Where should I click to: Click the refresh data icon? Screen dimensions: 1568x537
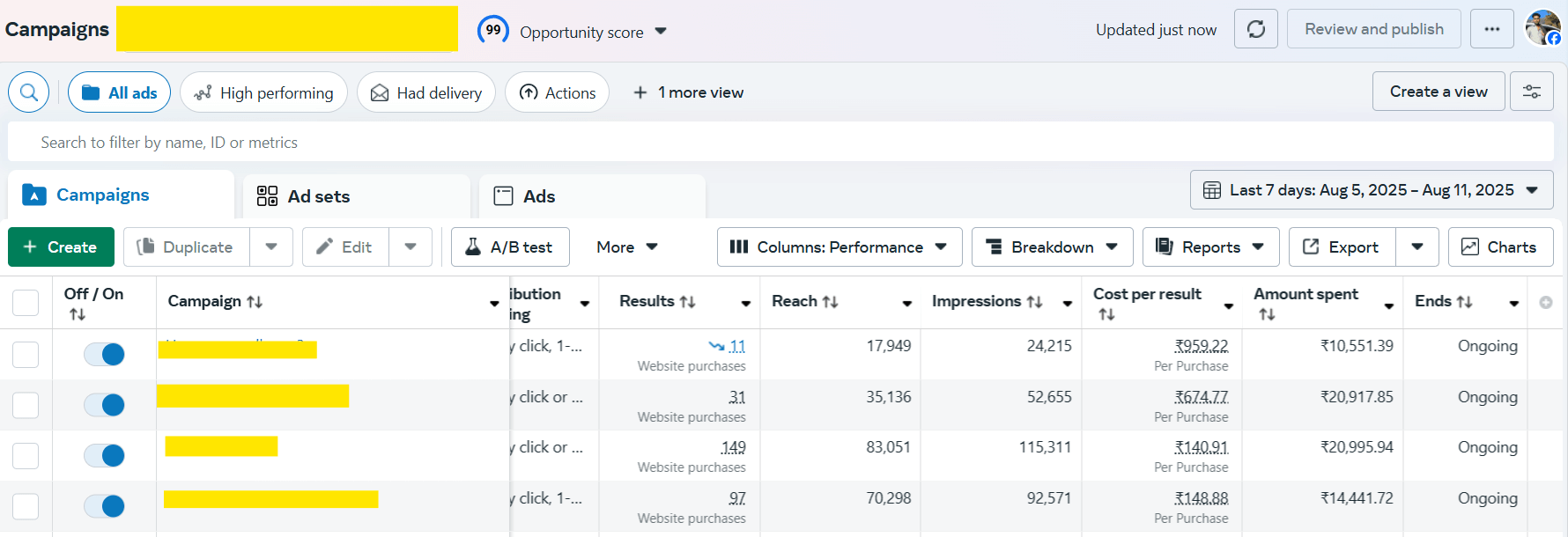[1256, 29]
